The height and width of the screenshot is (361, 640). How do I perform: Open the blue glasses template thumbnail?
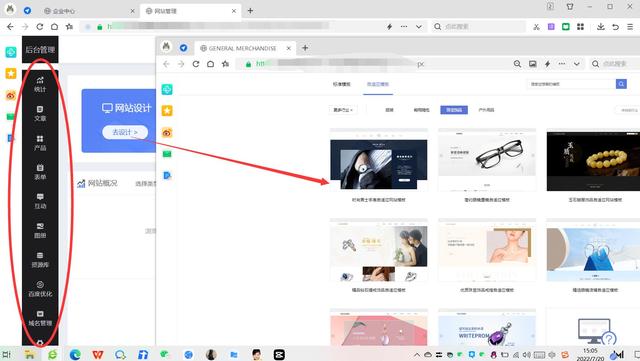pos(593,250)
